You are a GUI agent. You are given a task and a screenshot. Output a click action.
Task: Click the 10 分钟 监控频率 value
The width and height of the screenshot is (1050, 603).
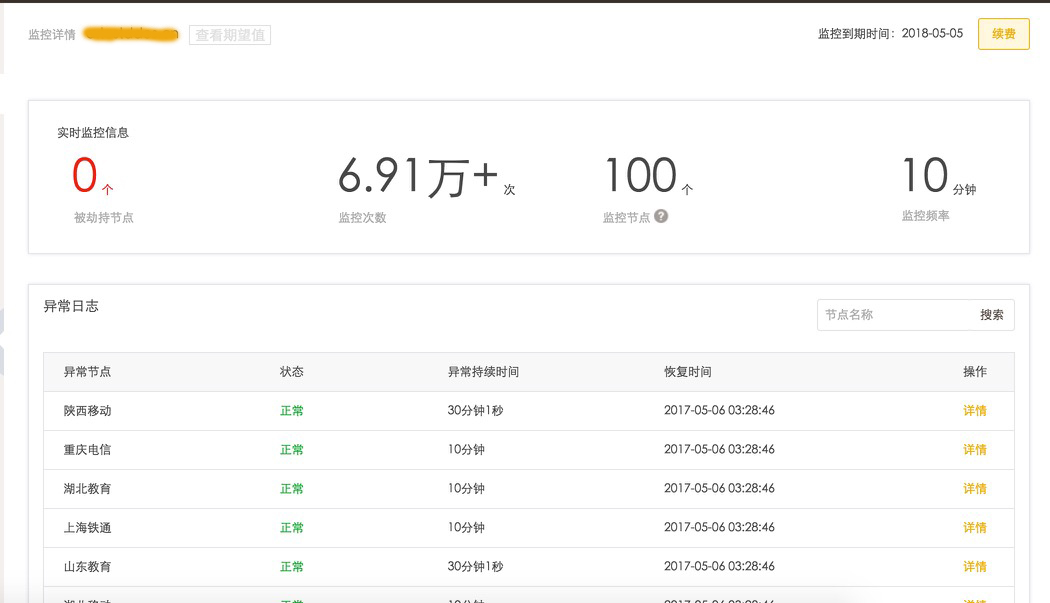(925, 177)
